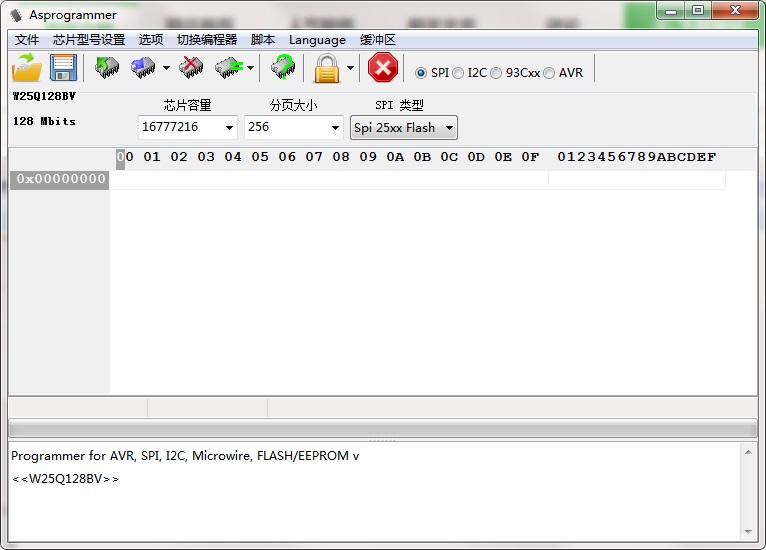Click the <<W25Q128BV>> log line
The width and height of the screenshot is (766, 550).
[x=65, y=479]
